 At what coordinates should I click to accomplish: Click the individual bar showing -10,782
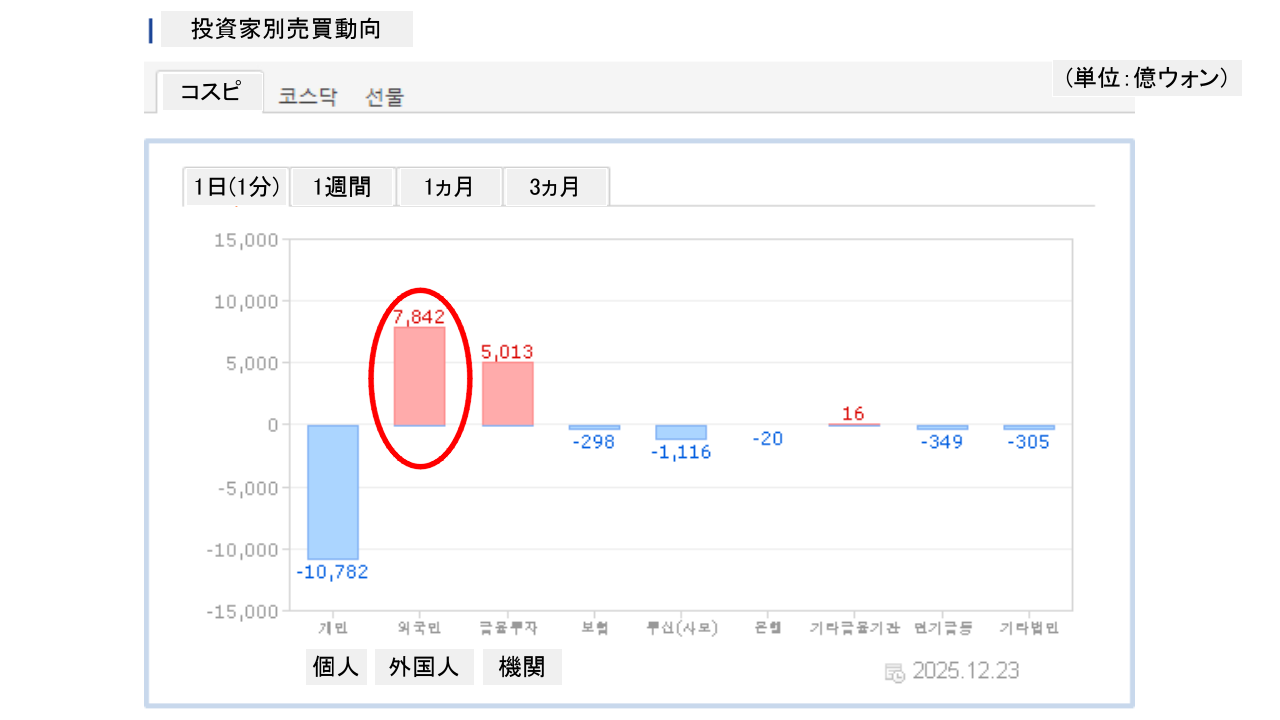tap(332, 492)
